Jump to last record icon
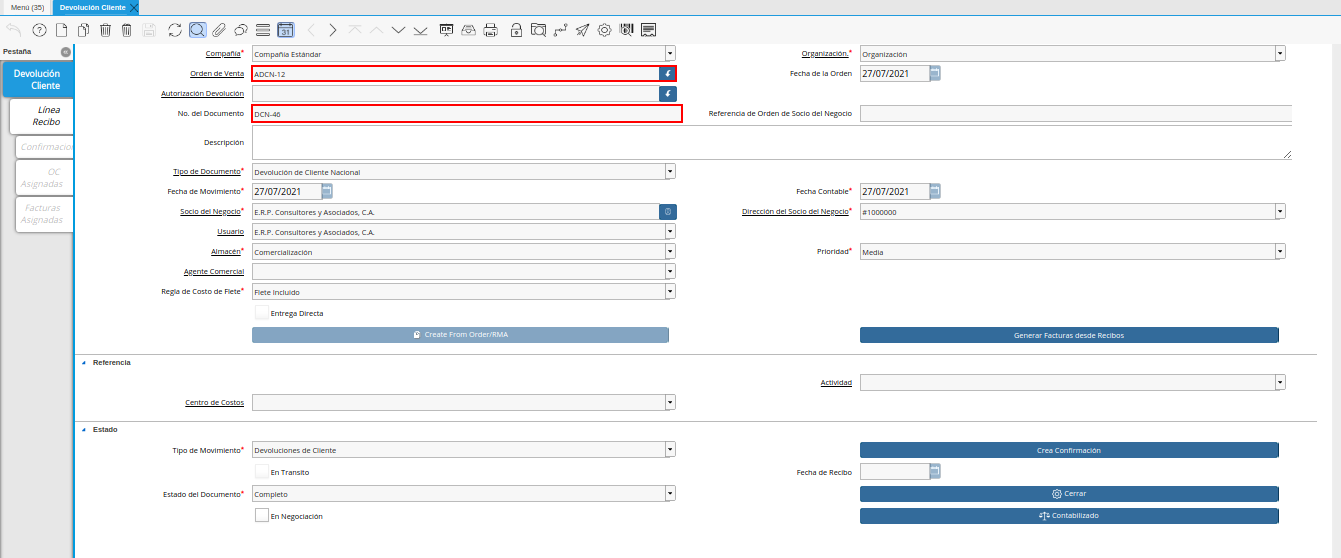This screenshot has width=1341, height=558. click(420, 30)
